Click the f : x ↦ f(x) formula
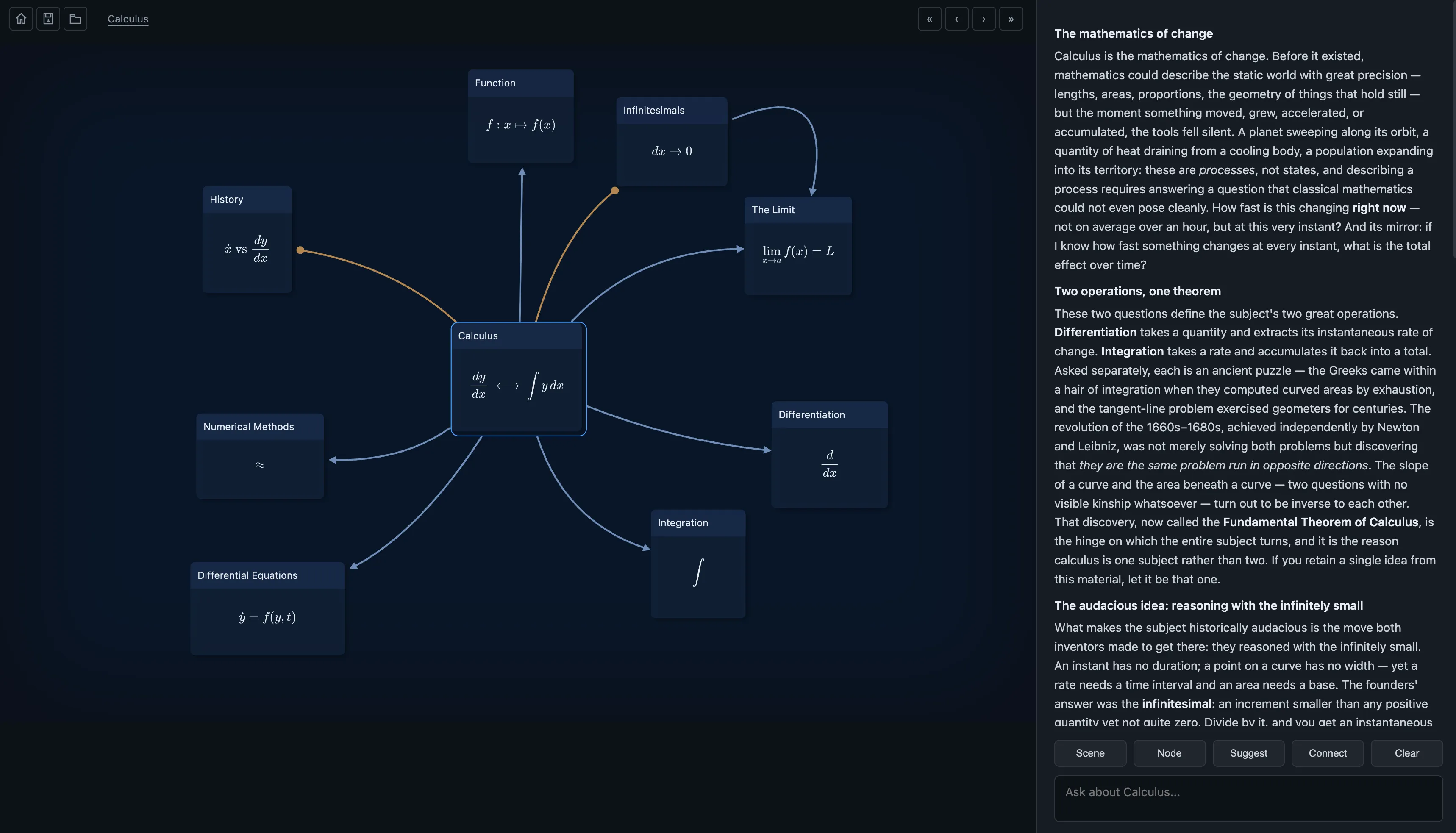The width and height of the screenshot is (1456, 833). click(x=521, y=125)
